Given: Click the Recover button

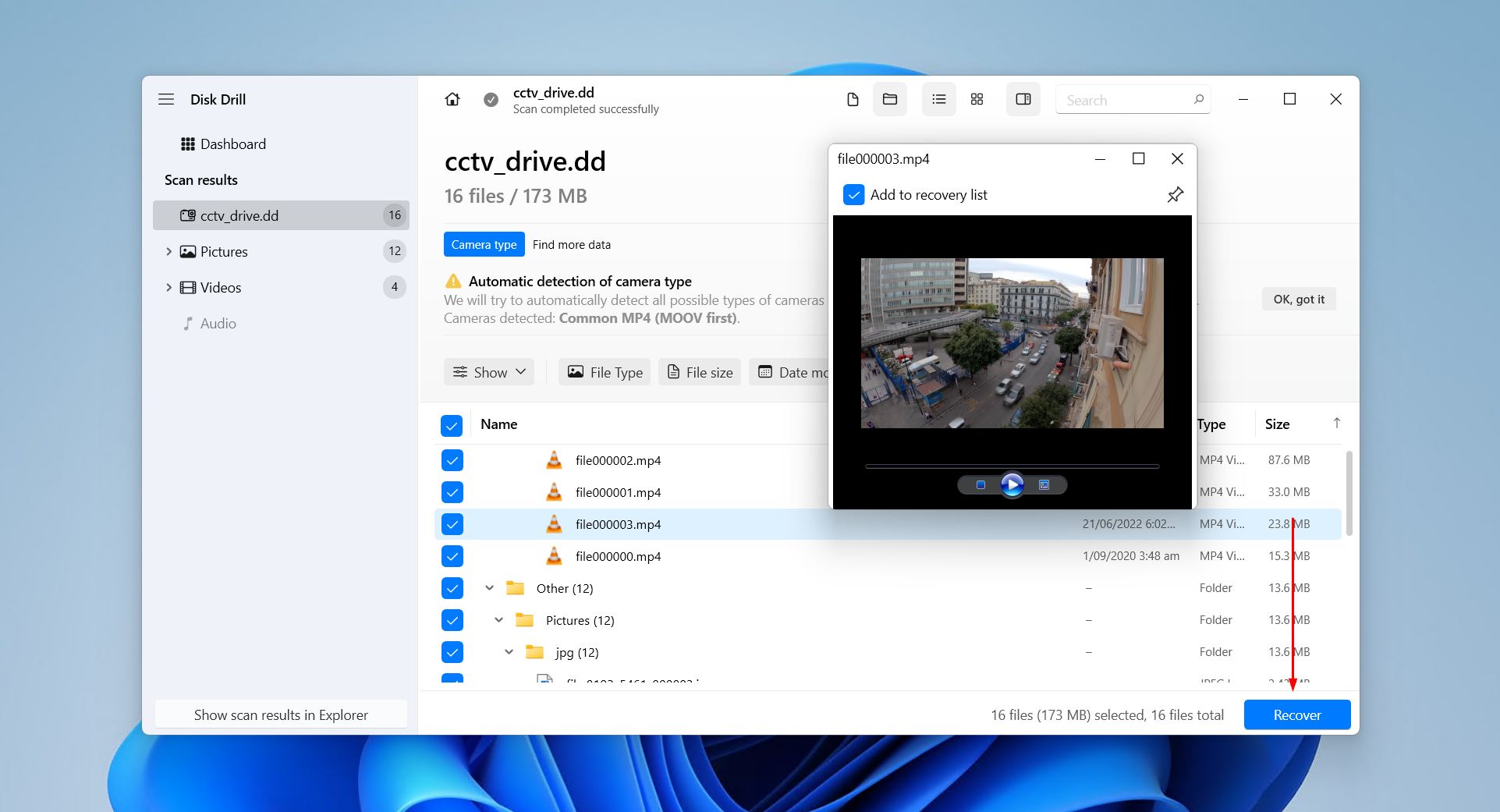Looking at the screenshot, I should tap(1297, 714).
